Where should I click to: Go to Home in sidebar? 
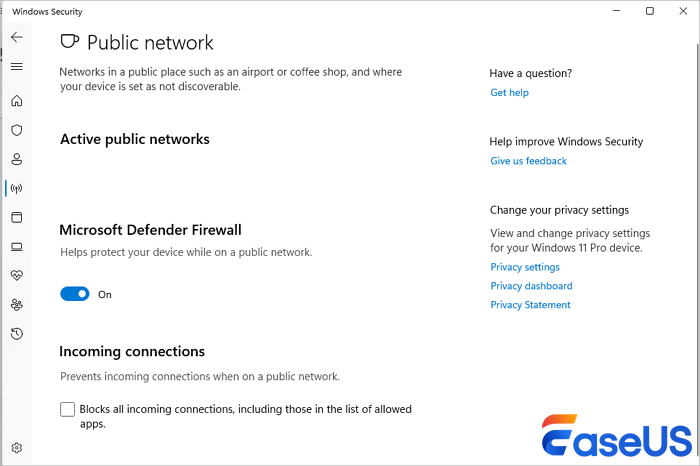pos(16,101)
